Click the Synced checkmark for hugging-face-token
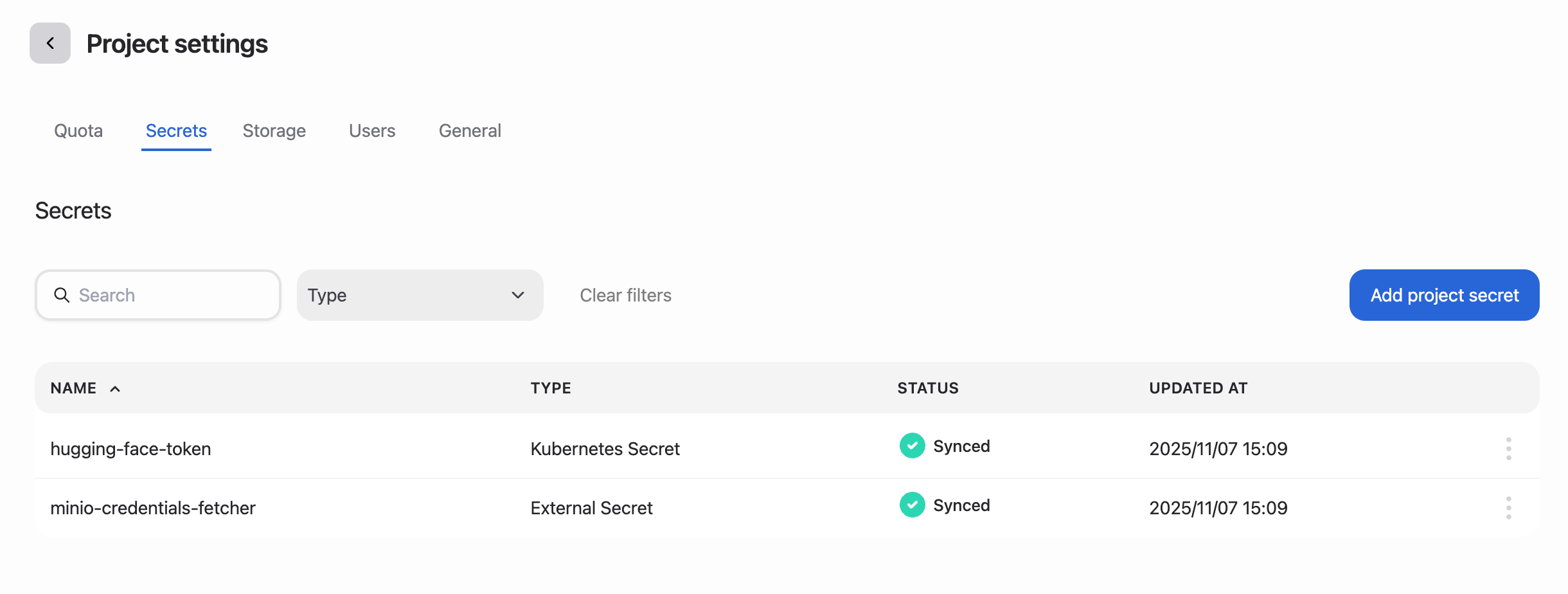Viewport: 1568px width, 594px height. [x=911, y=446]
